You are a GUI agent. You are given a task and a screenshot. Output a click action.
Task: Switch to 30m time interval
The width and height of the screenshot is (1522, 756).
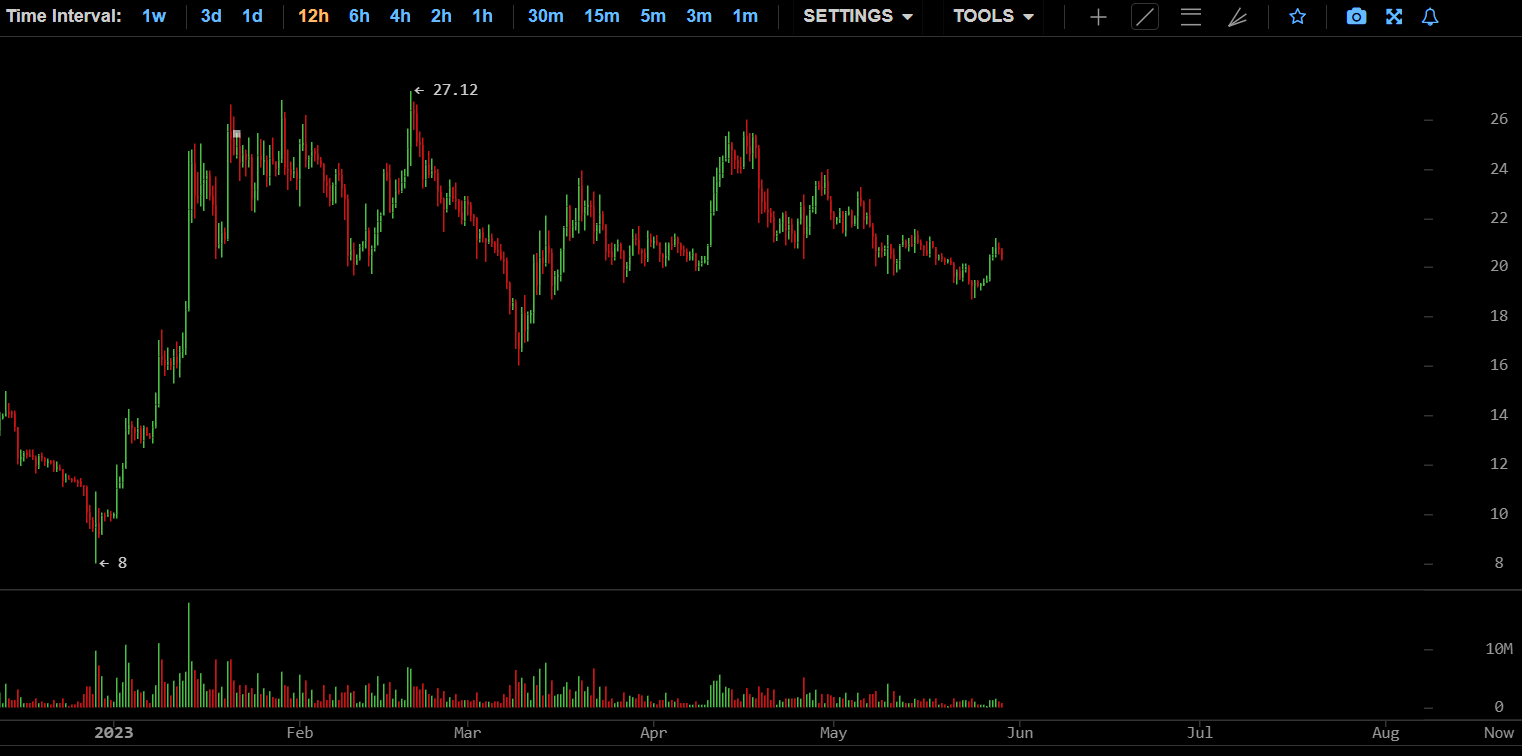click(545, 16)
